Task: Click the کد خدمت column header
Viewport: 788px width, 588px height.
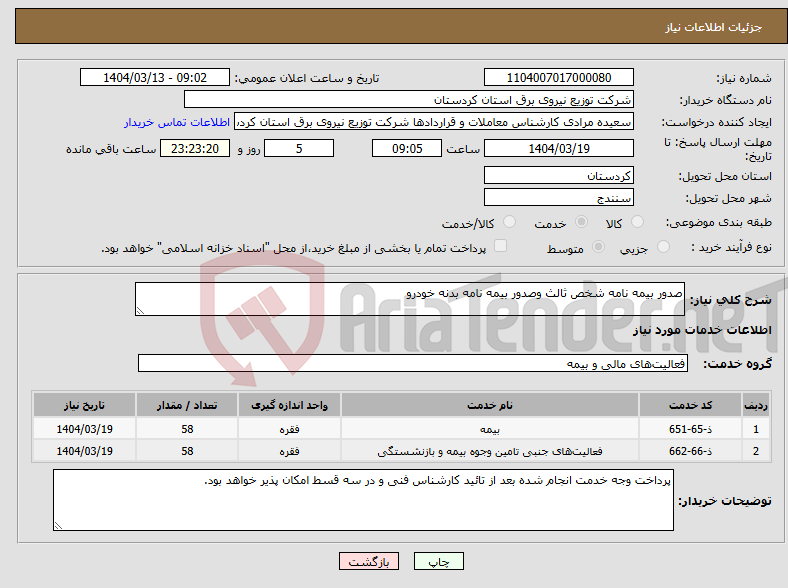Action: click(691, 405)
